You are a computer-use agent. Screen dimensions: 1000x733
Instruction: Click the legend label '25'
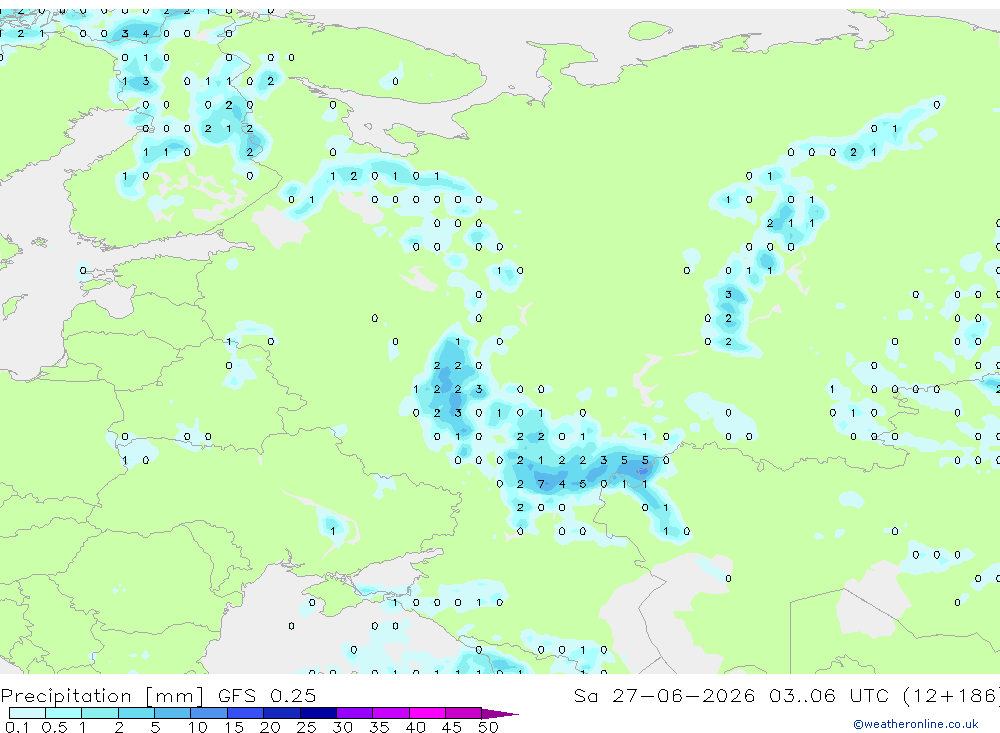306,727
